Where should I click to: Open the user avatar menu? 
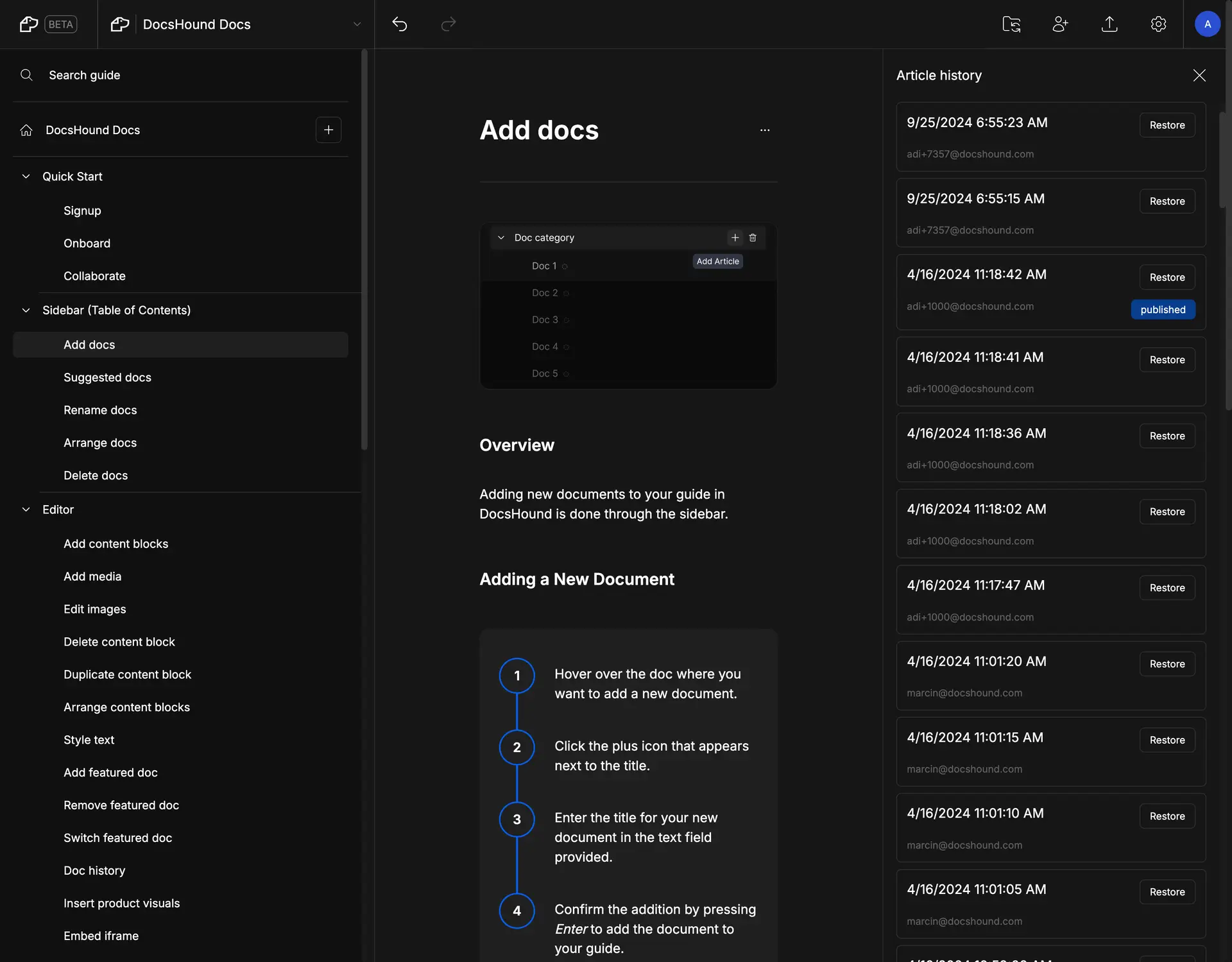click(x=1208, y=24)
